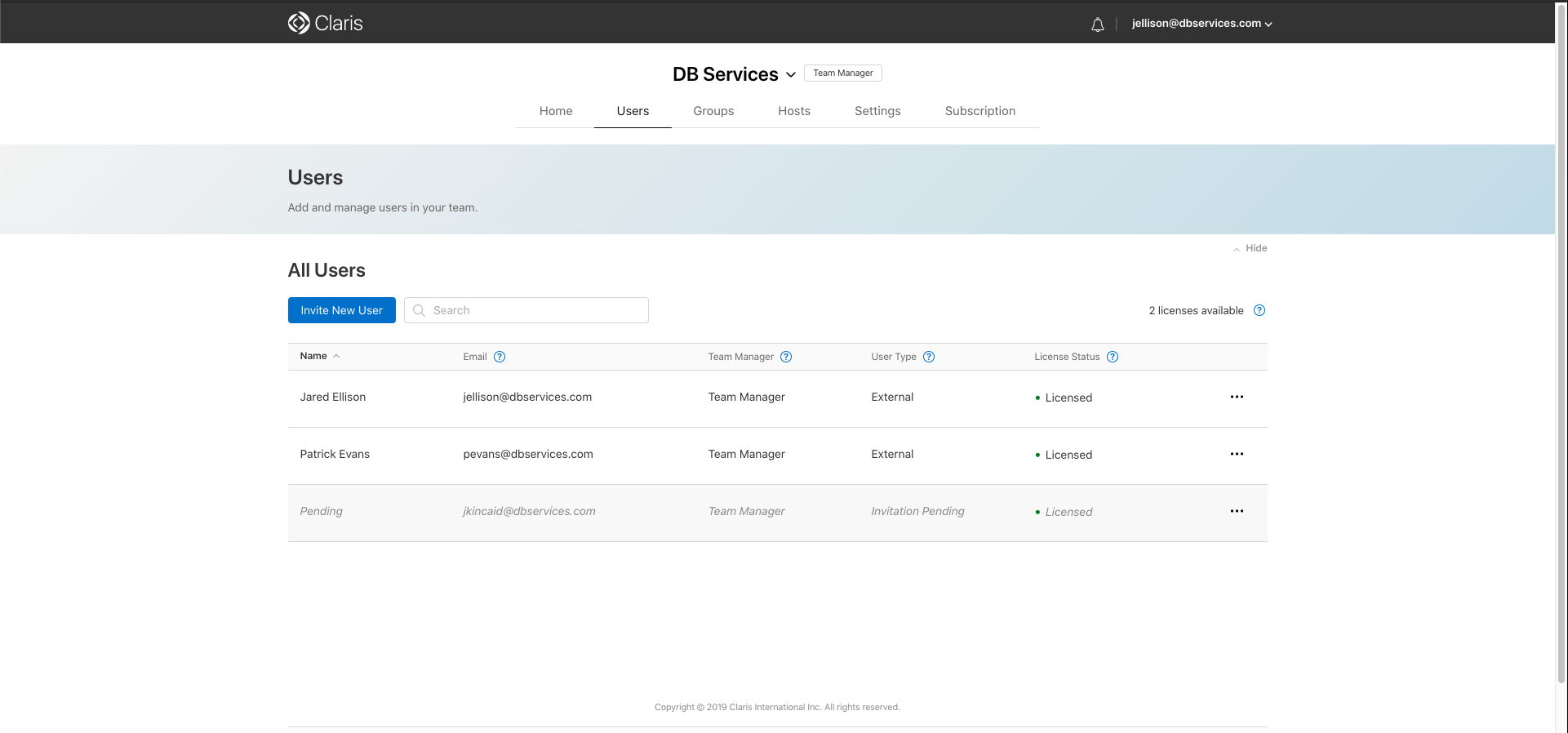Open the more options menu for Jared Ellison
The width and height of the screenshot is (1568, 733).
point(1237,397)
